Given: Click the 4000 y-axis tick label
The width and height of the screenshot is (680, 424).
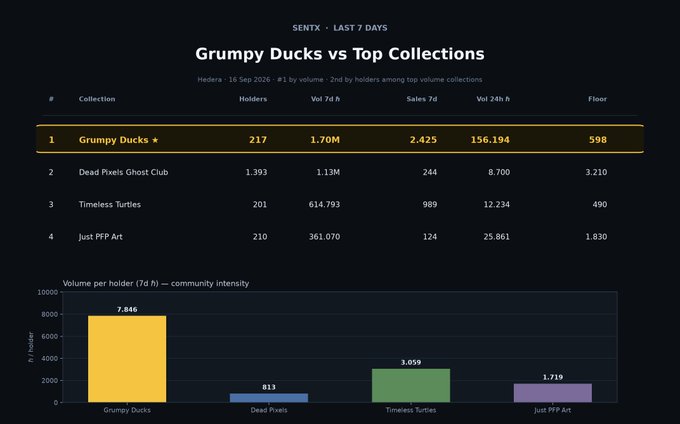Looking at the screenshot, I should [49, 359].
